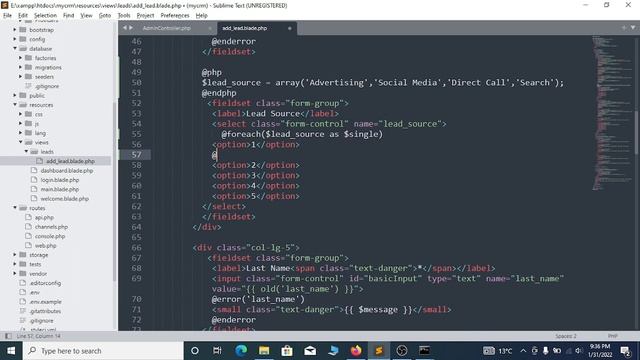Expand the lang folder

[x=20, y=133]
